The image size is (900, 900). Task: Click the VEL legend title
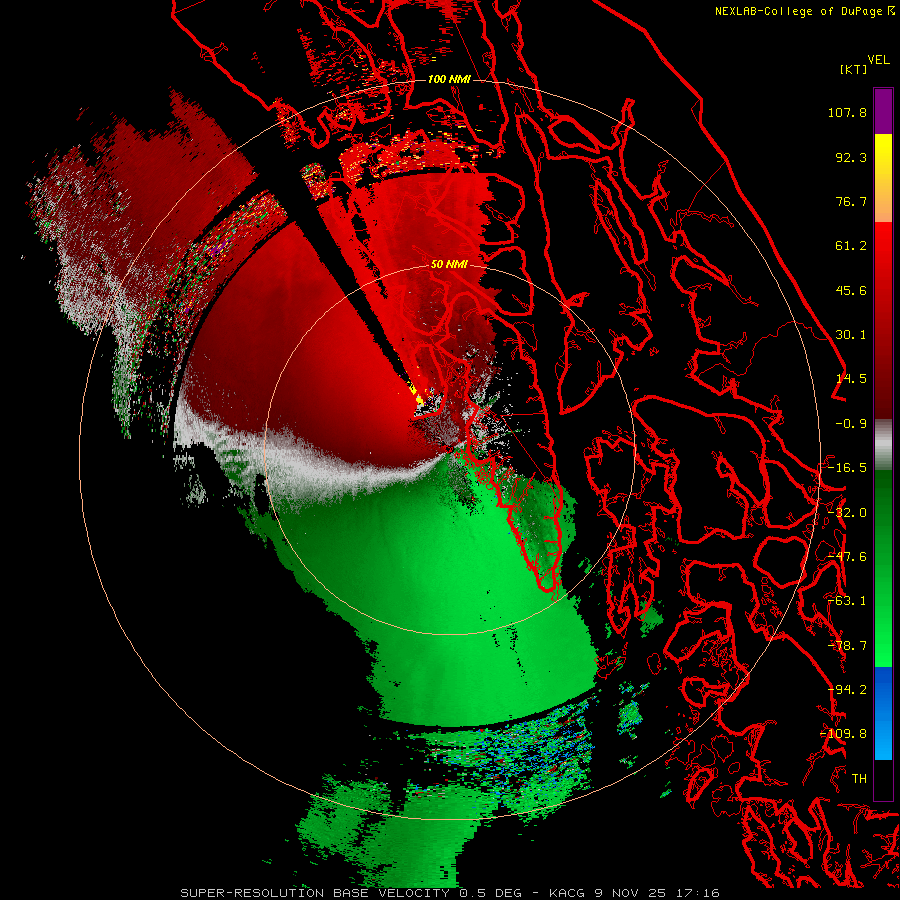pyautogui.click(x=879, y=60)
